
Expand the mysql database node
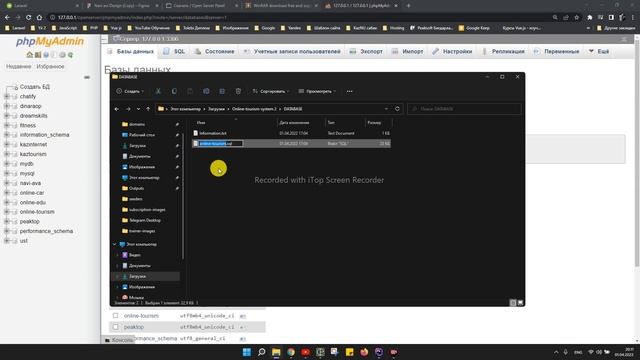pos(7,173)
